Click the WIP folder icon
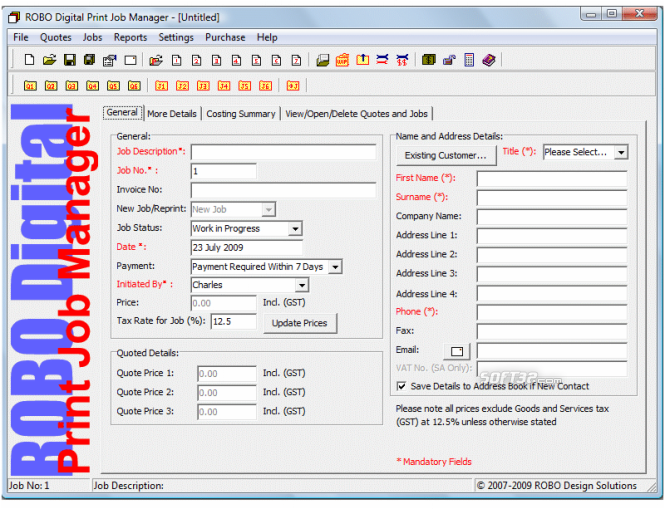 [x=342, y=60]
